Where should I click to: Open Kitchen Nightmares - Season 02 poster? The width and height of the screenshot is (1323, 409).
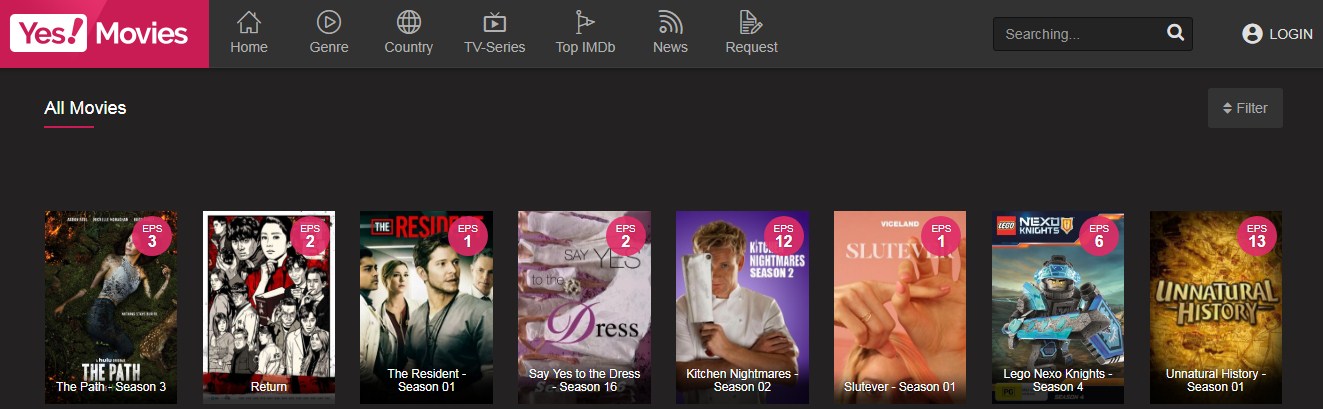pyautogui.click(x=742, y=307)
